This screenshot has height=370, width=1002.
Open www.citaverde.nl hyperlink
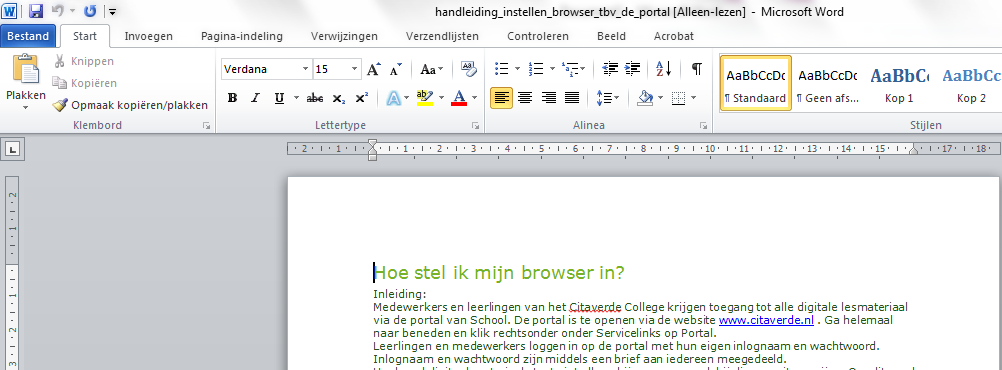tap(766, 320)
